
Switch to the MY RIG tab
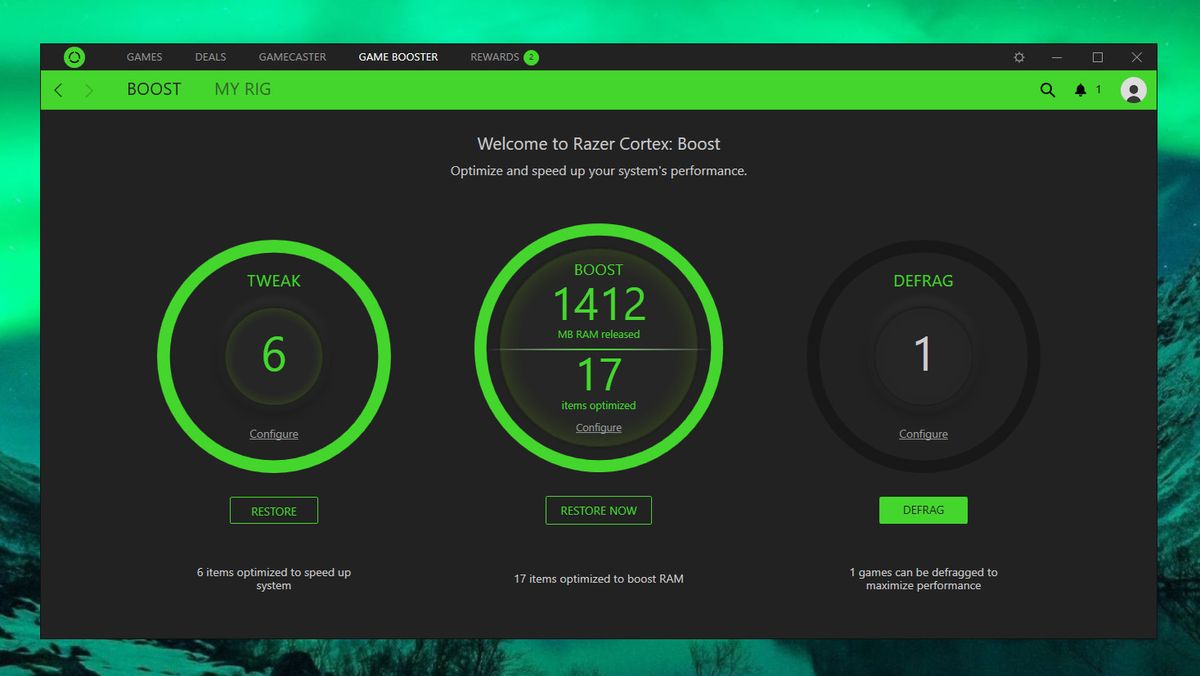tap(242, 89)
